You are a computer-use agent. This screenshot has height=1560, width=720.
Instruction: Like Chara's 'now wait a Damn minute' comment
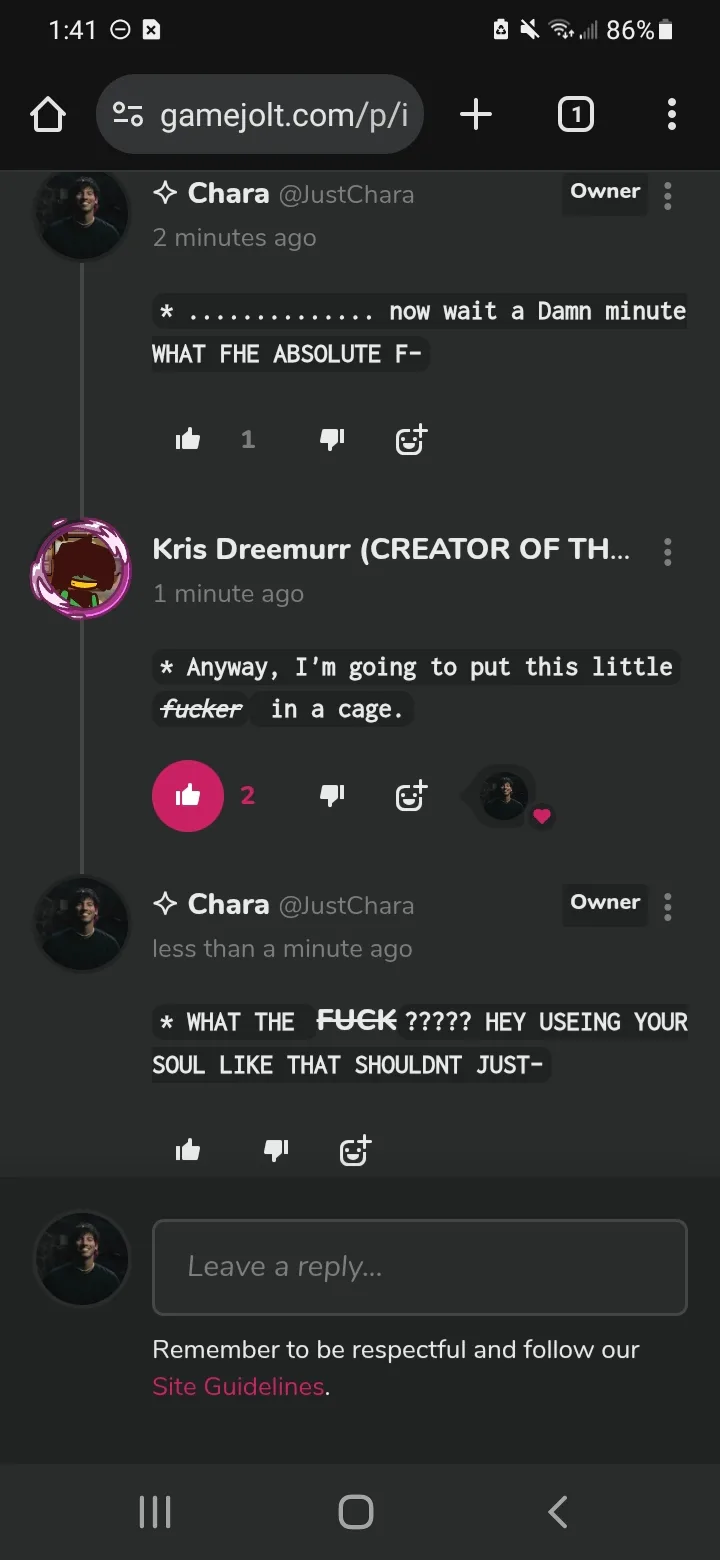pos(188,439)
